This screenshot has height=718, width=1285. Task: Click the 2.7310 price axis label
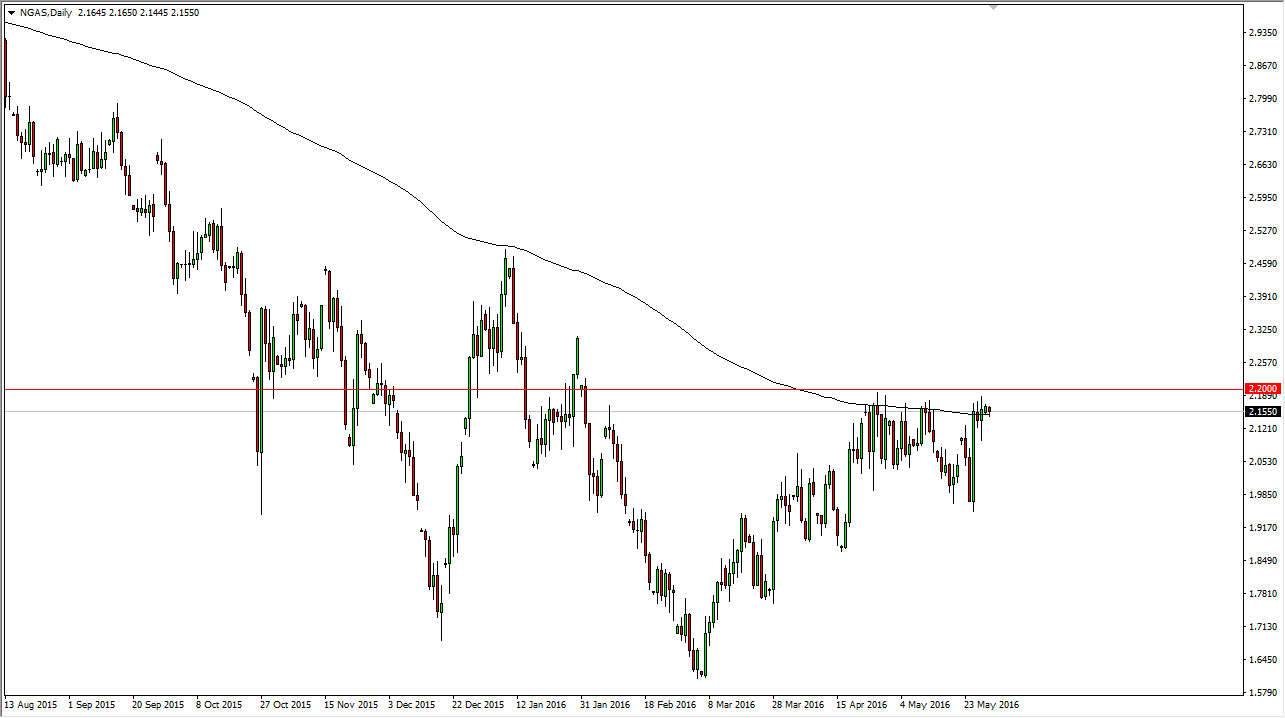pyautogui.click(x=1262, y=131)
